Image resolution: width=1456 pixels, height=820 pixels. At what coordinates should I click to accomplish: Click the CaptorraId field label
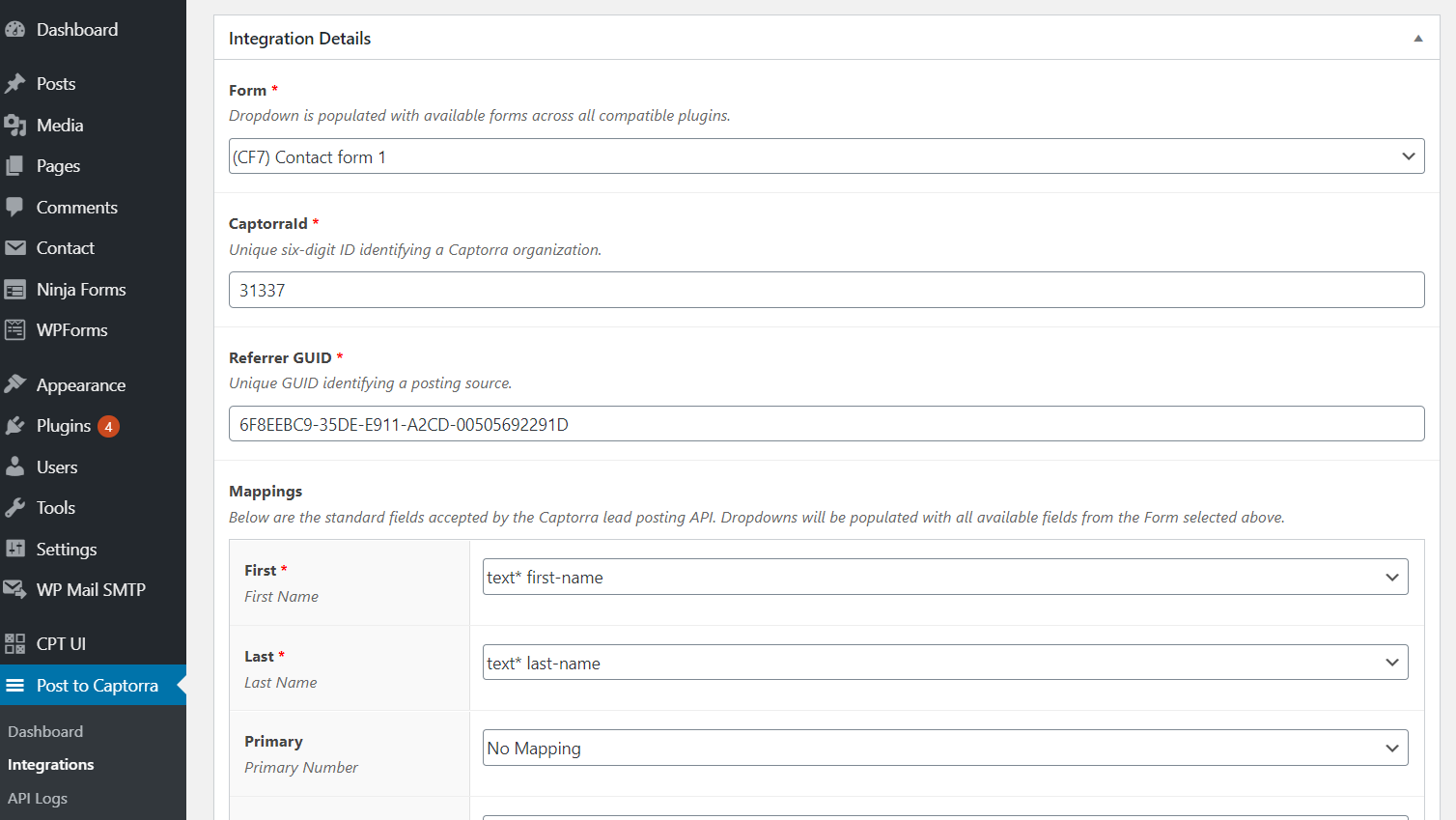coord(268,224)
